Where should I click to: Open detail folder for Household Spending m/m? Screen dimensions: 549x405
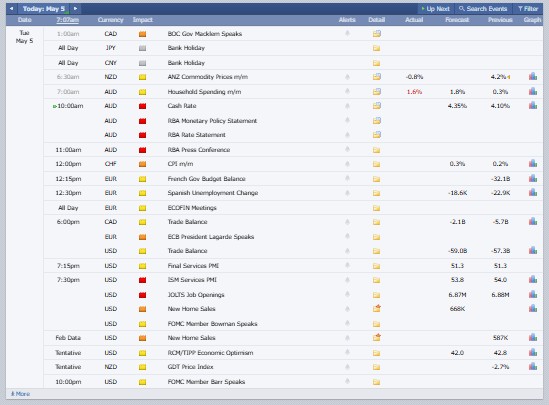(377, 92)
